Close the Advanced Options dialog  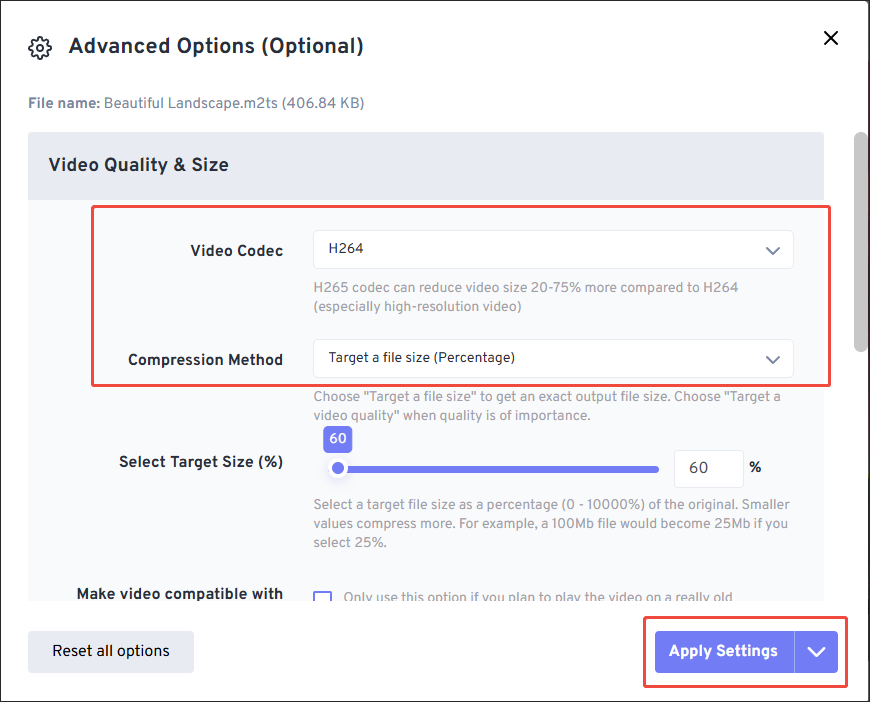pos(831,38)
